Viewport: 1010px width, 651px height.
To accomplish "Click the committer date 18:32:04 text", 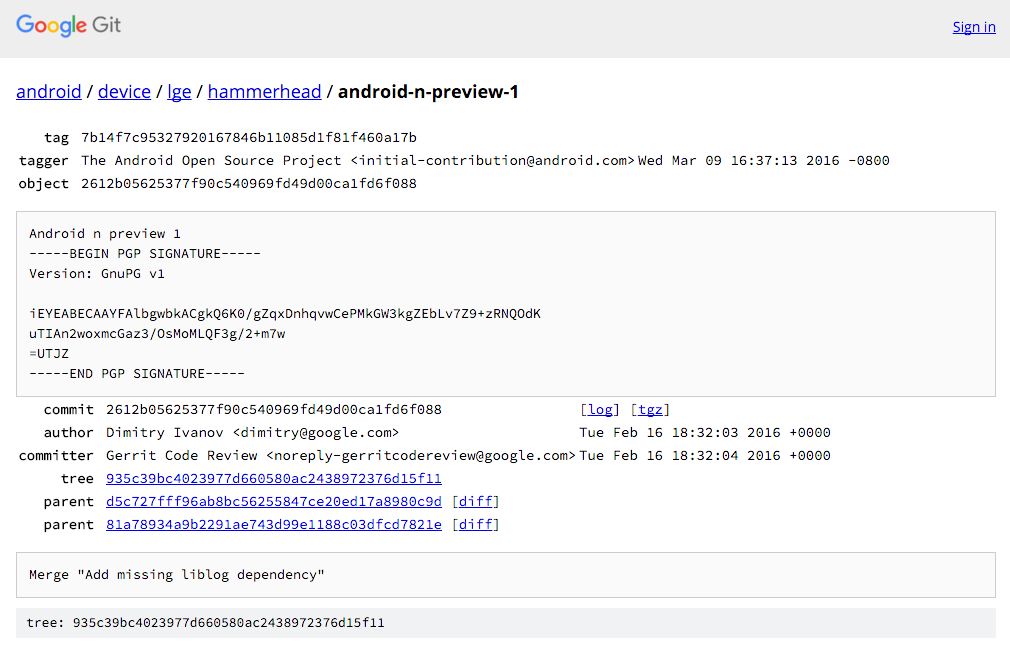I will (705, 456).
